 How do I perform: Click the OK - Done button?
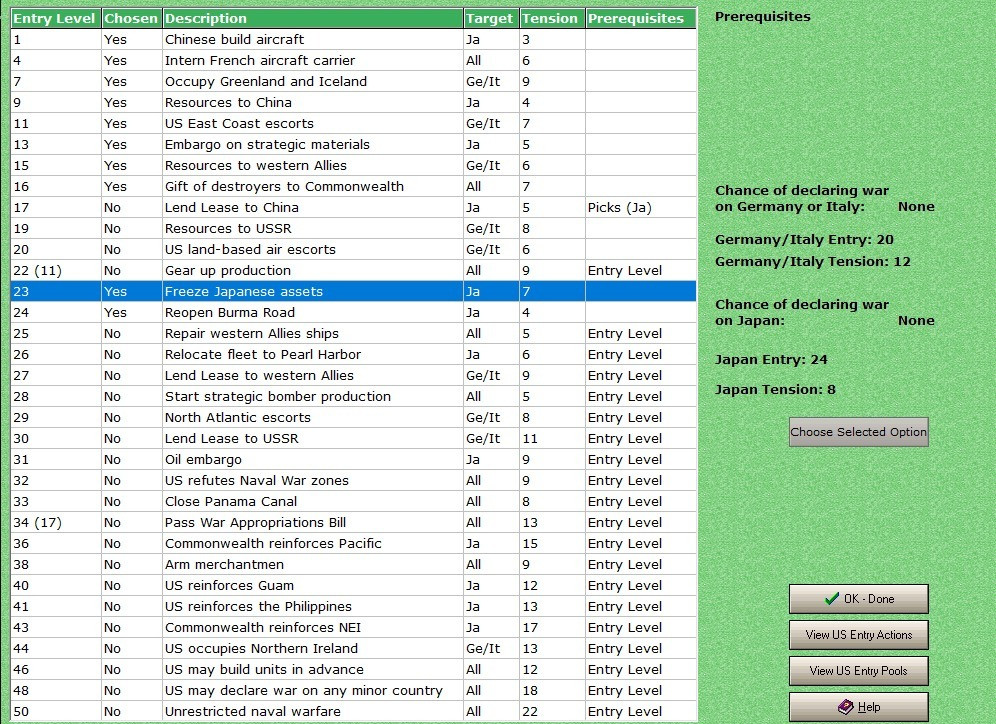[x=858, y=599]
